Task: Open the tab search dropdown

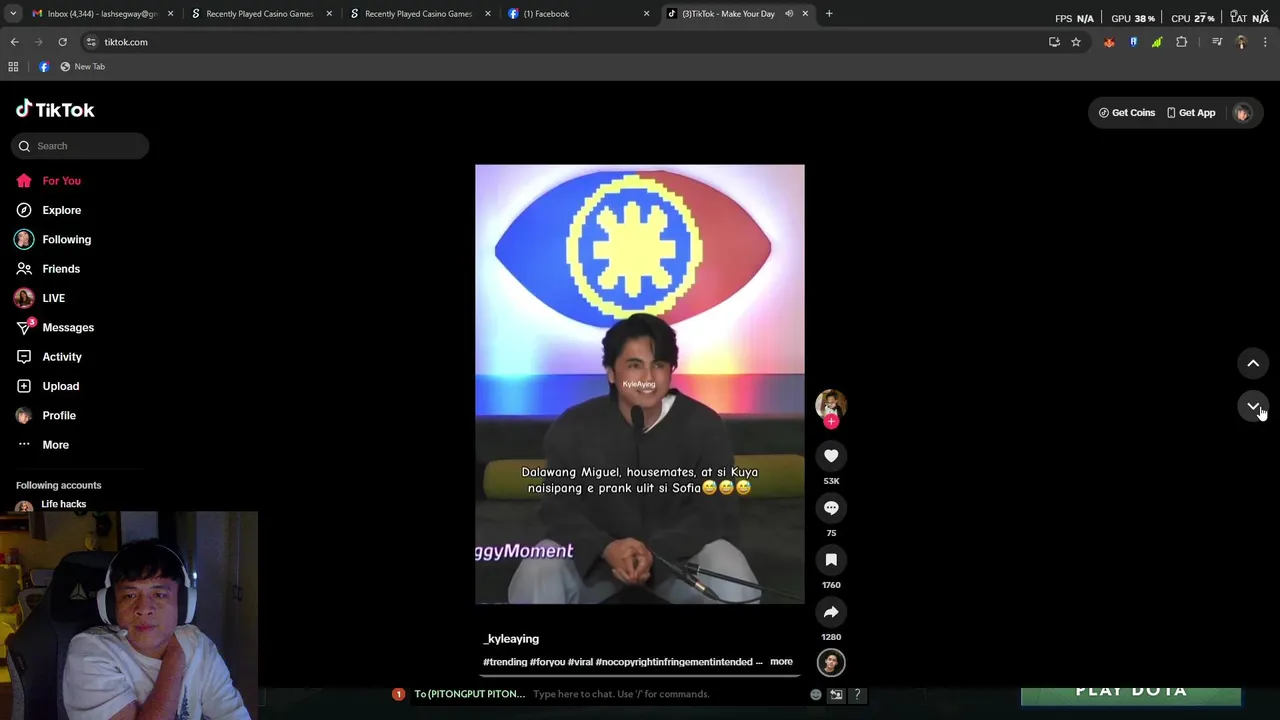Action: click(x=13, y=14)
